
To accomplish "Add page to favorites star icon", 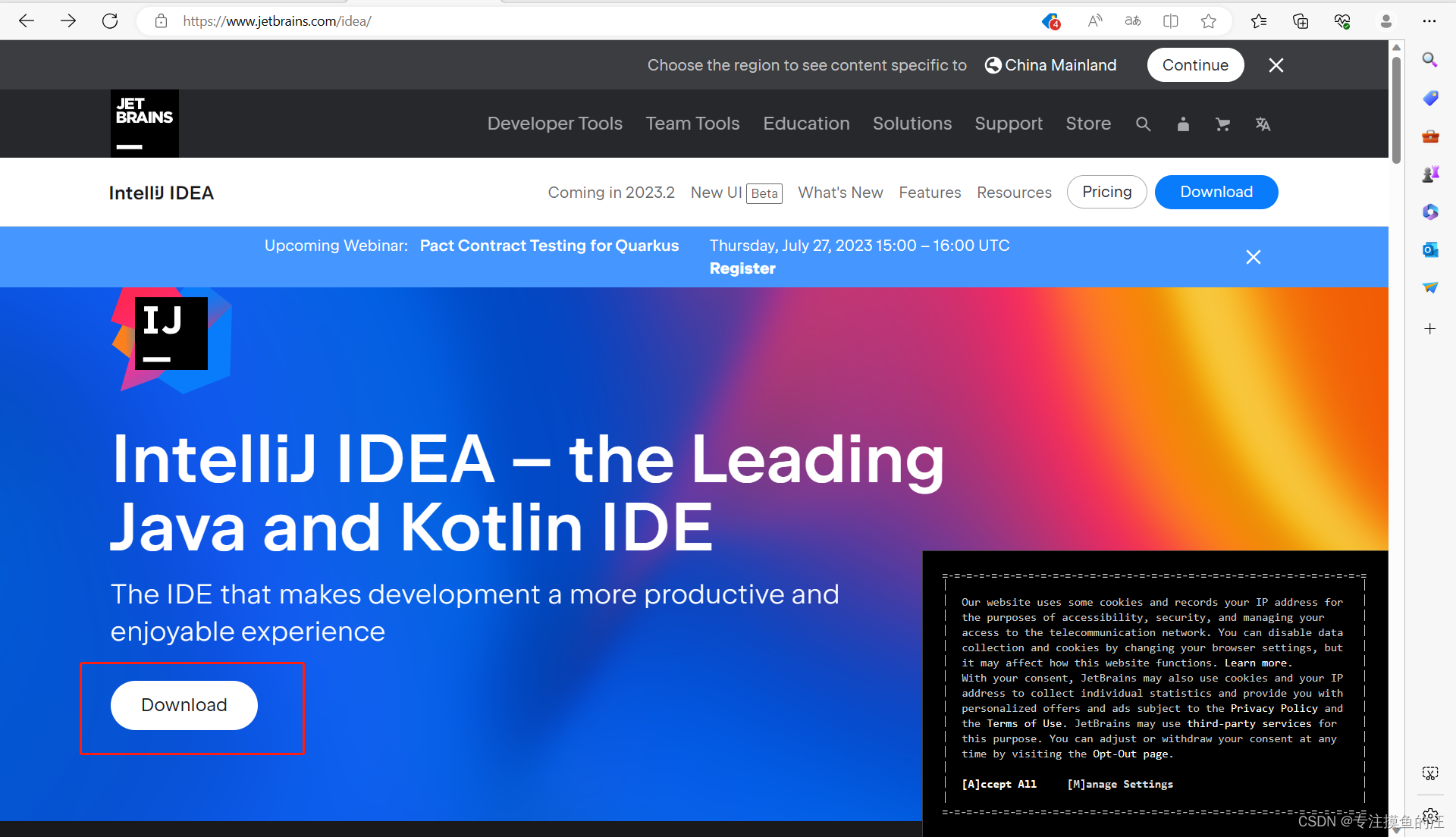I will [1209, 21].
